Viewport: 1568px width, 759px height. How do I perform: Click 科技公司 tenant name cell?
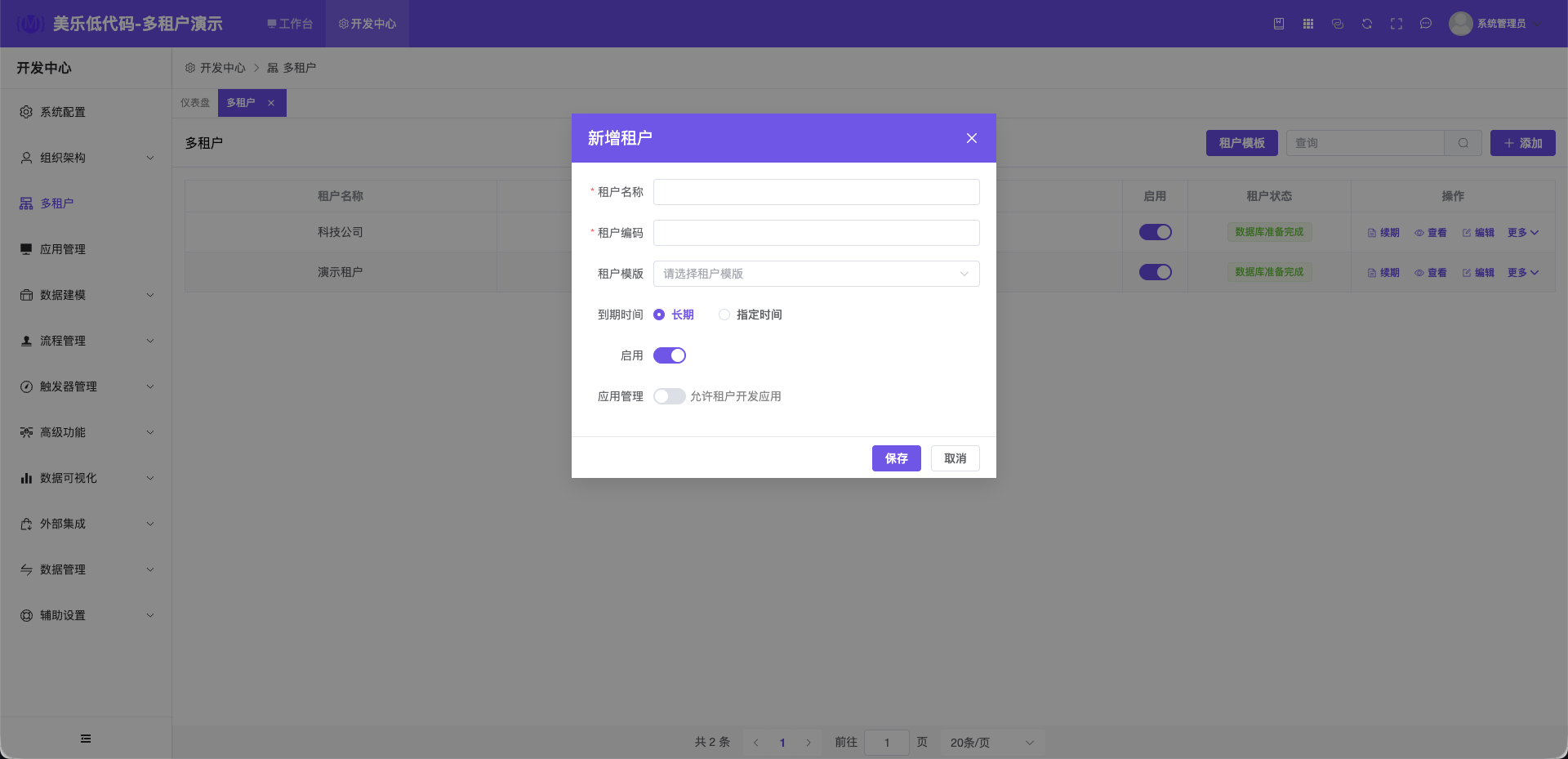341,232
